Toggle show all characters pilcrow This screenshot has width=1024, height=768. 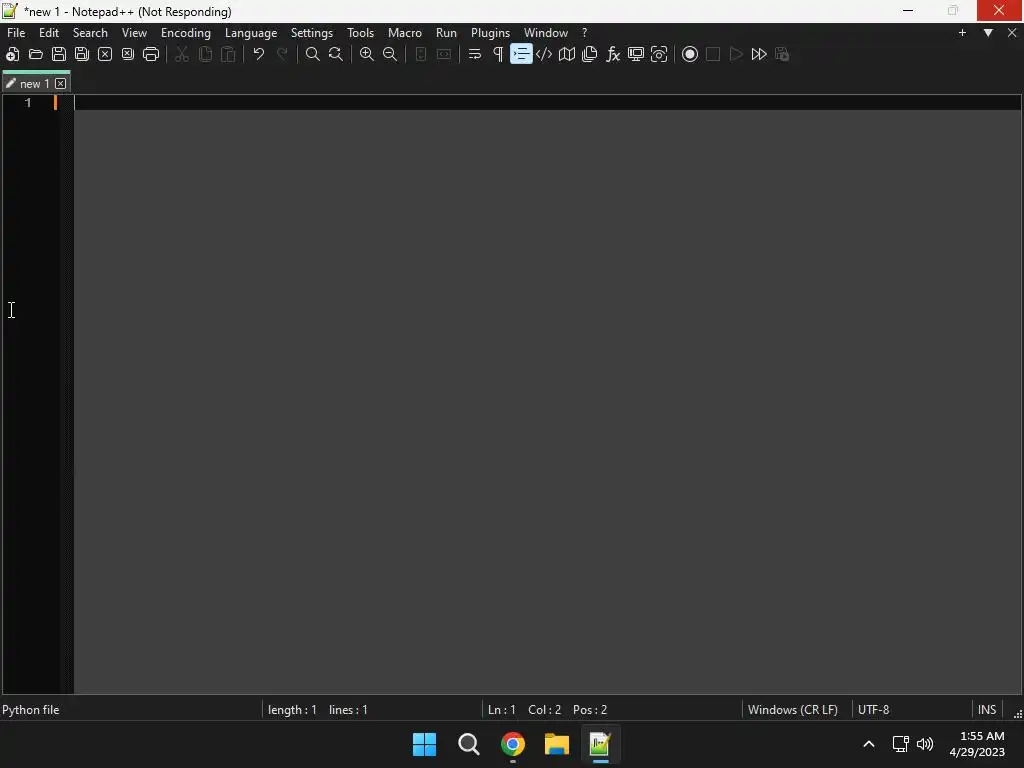[498, 54]
